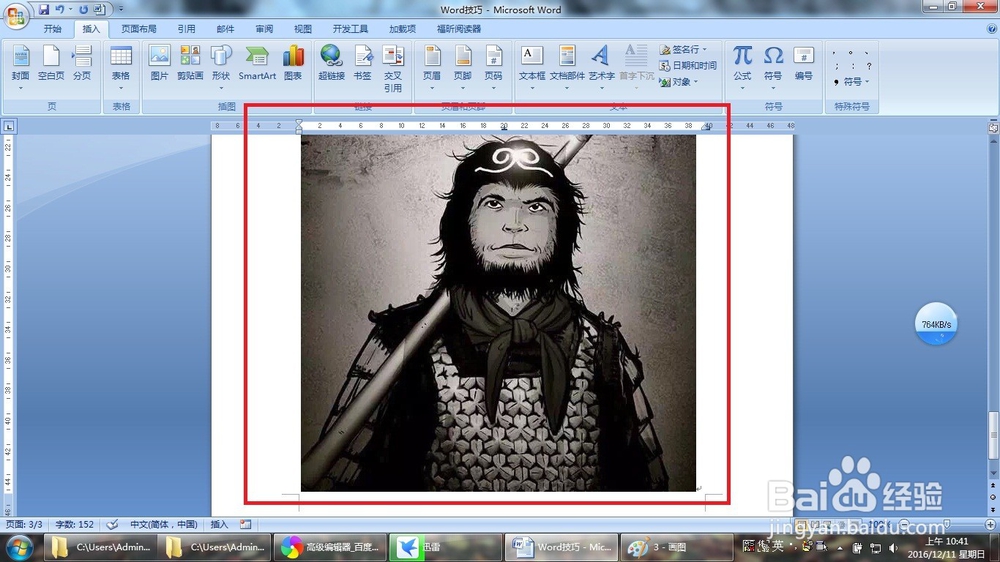1000x562 pixels.
Task: Insert 日期和时间 date and time
Action: coord(688,65)
